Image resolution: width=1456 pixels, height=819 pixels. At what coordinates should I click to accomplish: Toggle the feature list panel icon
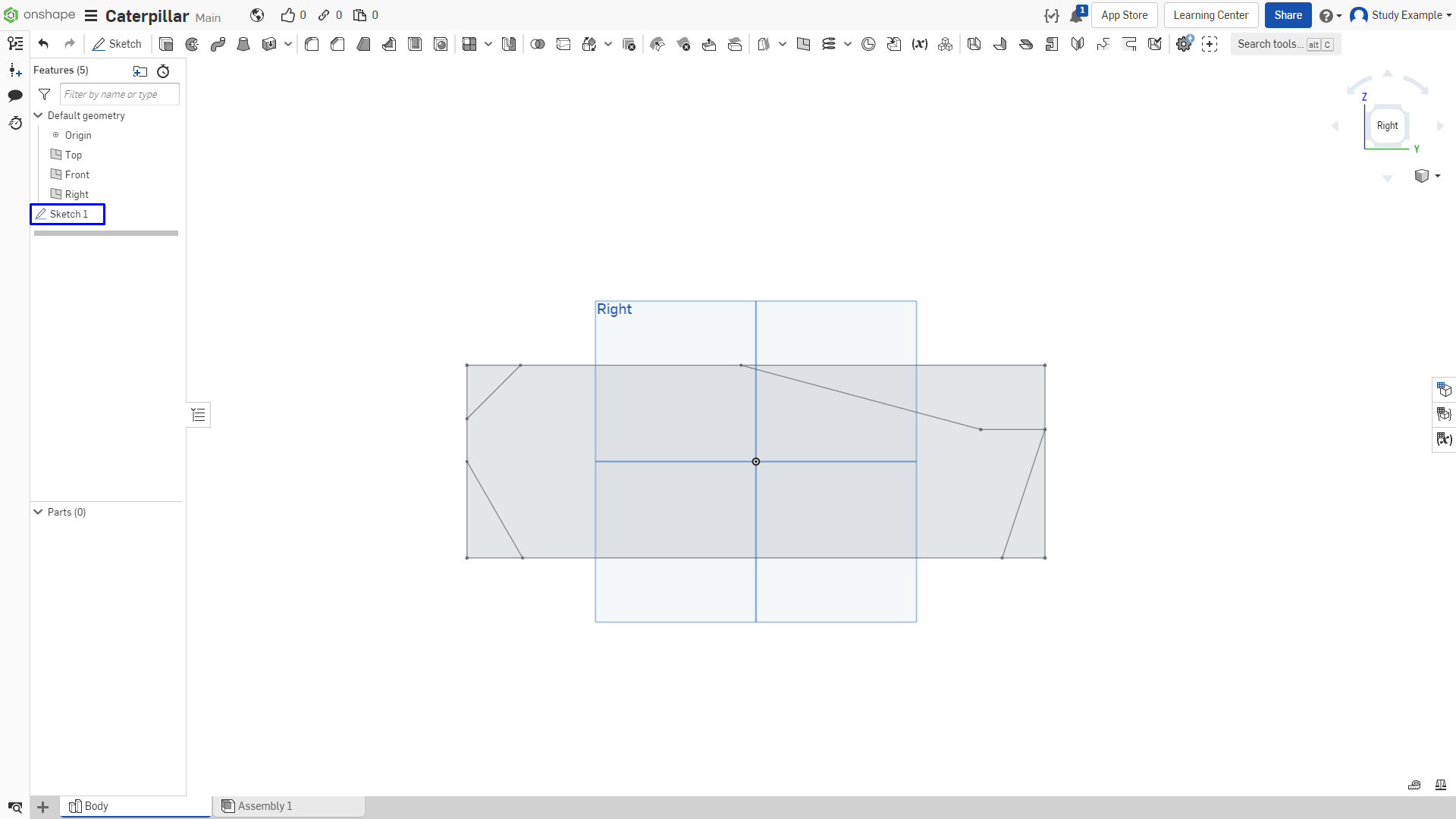pyautogui.click(x=15, y=44)
